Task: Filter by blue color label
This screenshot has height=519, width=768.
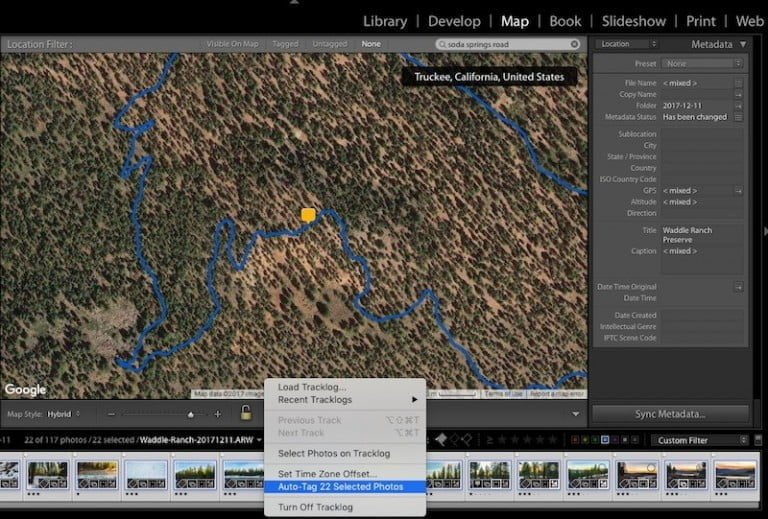Action: [605, 440]
